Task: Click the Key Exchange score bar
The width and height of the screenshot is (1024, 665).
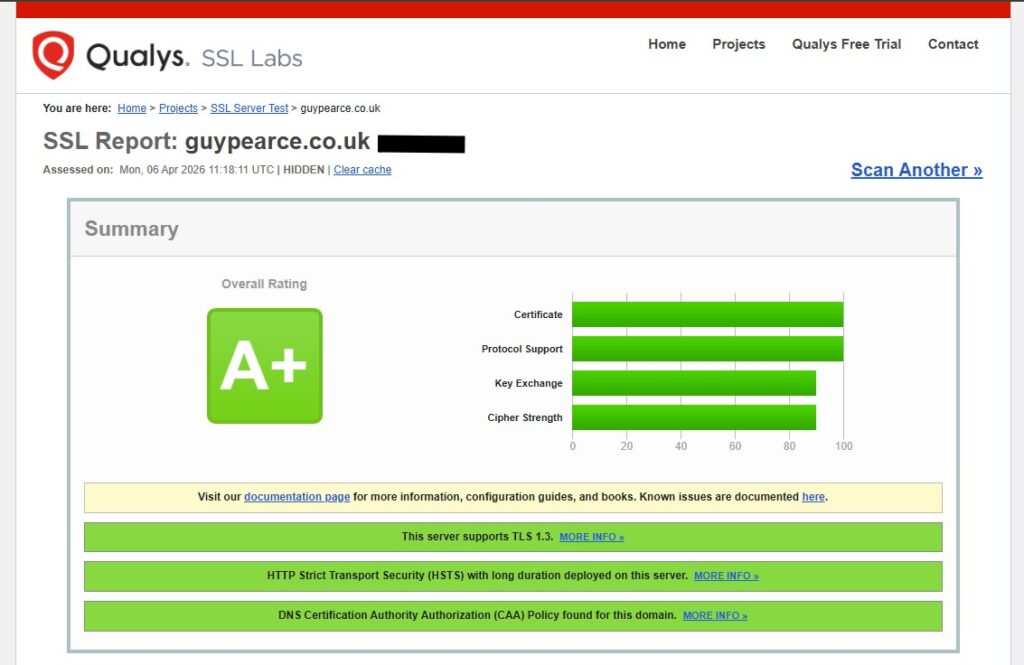Action: tap(694, 383)
